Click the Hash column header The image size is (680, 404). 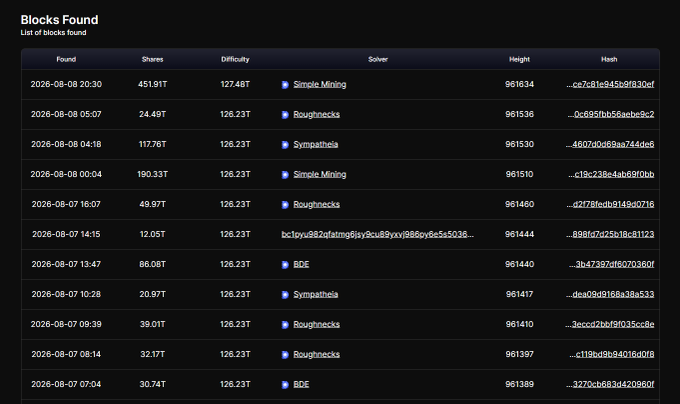(609, 59)
